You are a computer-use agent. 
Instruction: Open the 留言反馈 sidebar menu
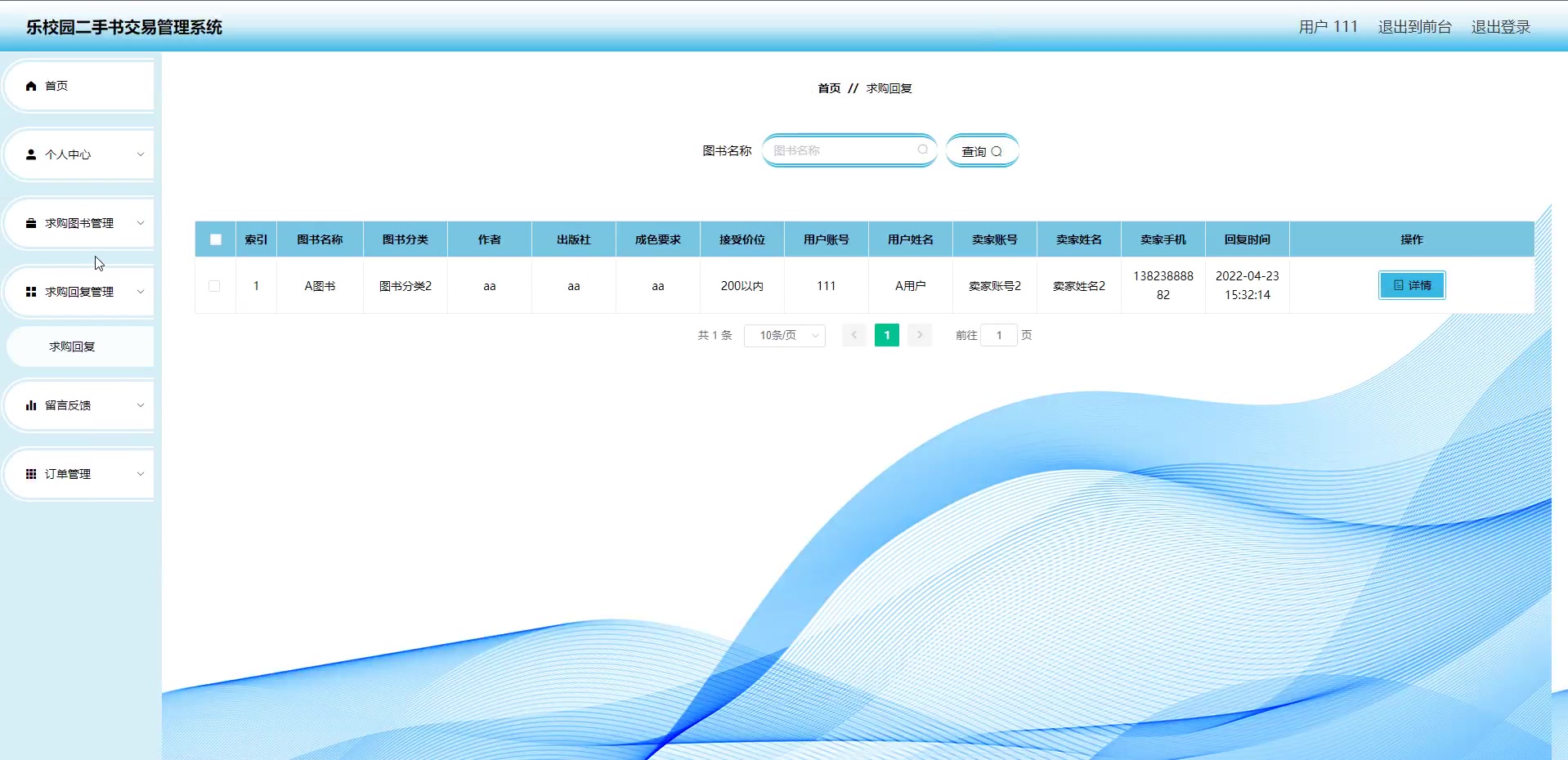[80, 405]
